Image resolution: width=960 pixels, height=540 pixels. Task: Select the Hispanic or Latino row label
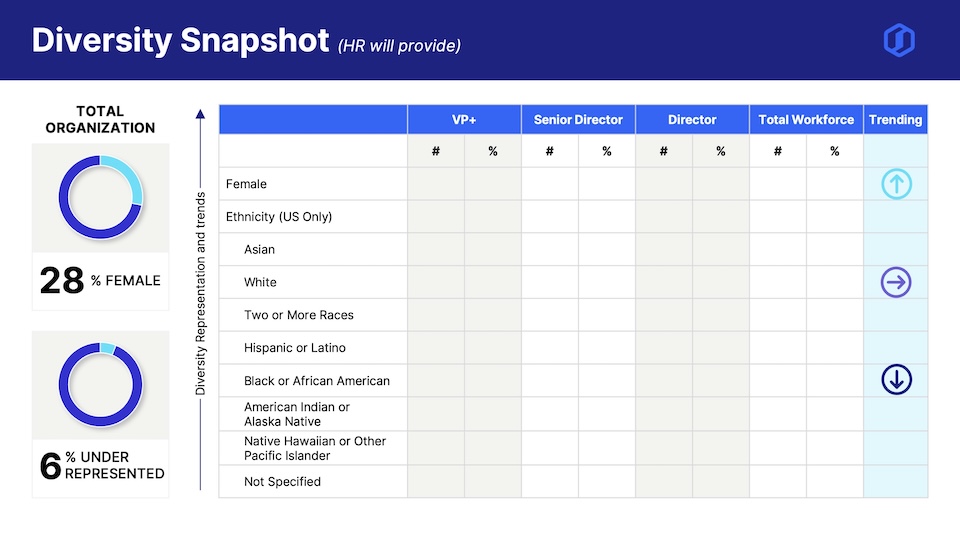click(295, 348)
